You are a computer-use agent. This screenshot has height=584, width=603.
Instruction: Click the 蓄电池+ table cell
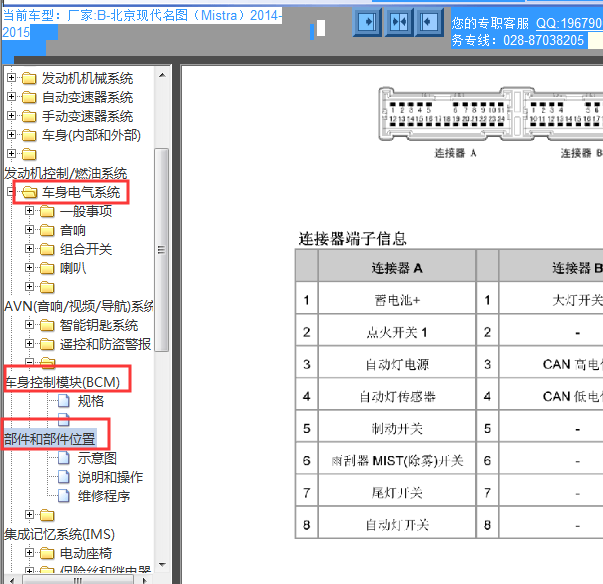[397, 300]
